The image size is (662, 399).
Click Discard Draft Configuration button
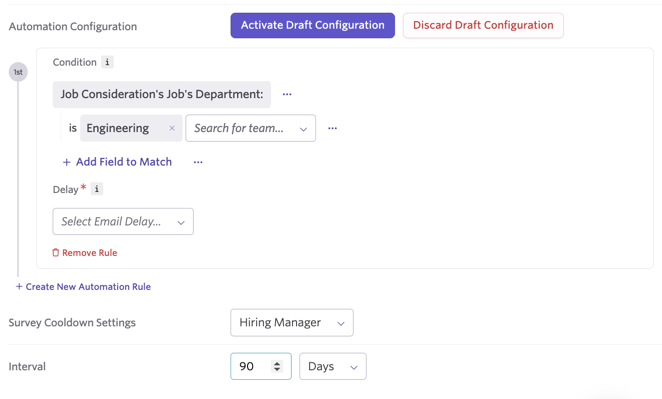click(x=483, y=25)
